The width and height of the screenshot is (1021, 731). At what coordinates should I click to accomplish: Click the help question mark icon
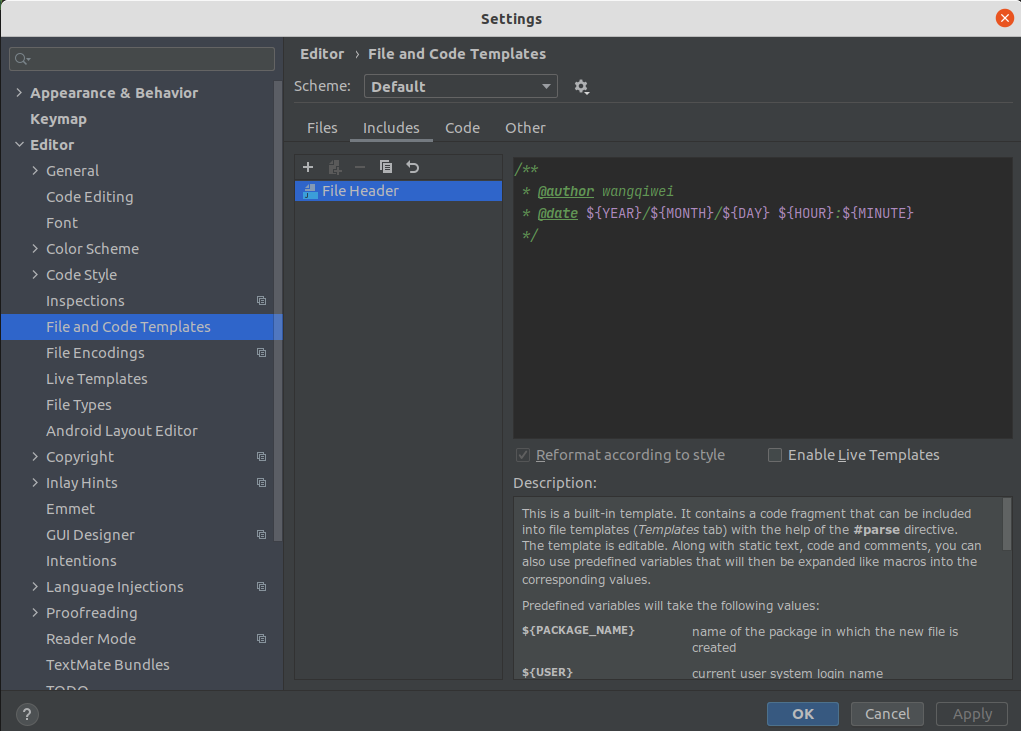(x=28, y=714)
